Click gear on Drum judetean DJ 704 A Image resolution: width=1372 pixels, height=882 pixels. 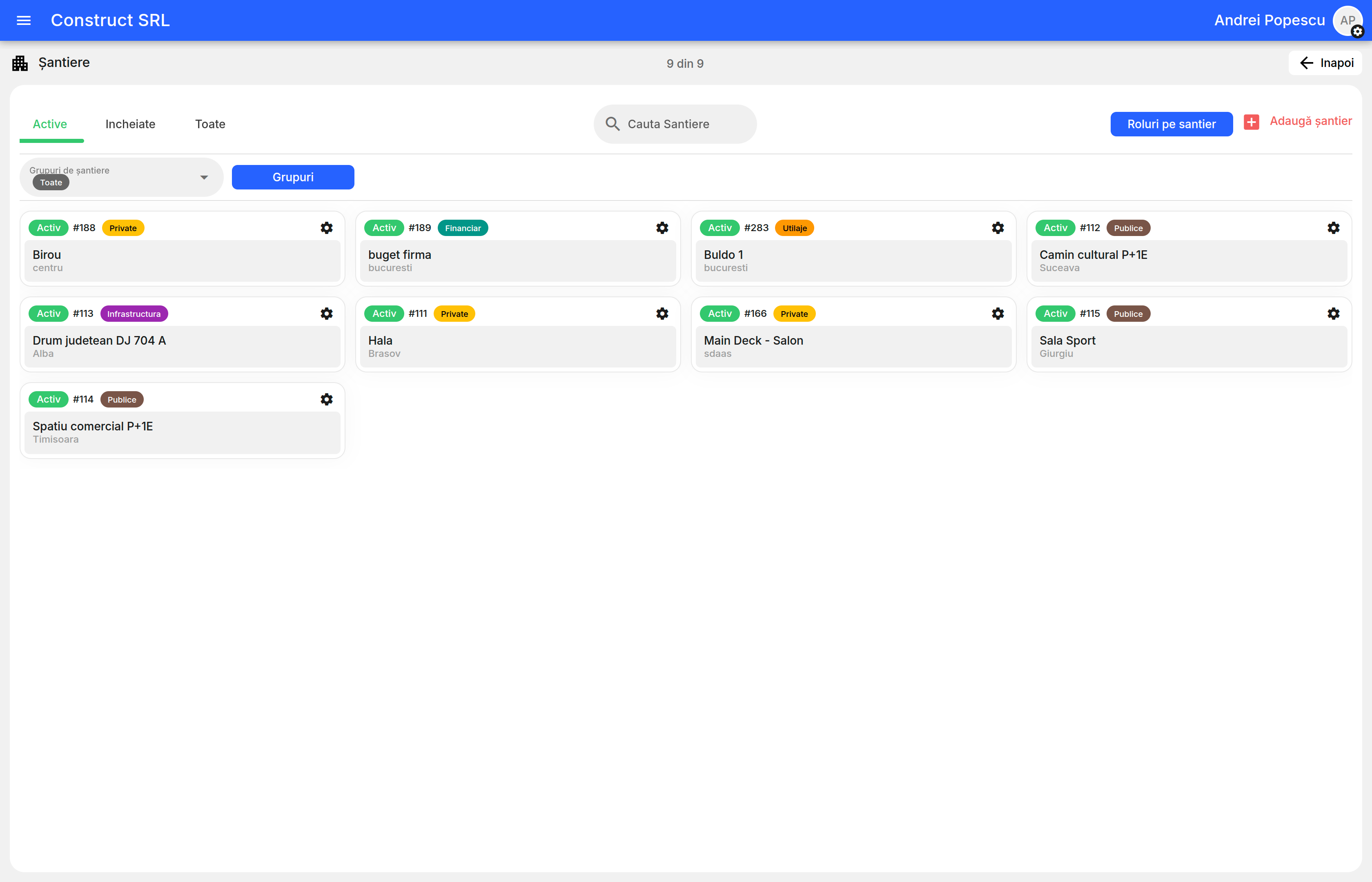tap(326, 314)
